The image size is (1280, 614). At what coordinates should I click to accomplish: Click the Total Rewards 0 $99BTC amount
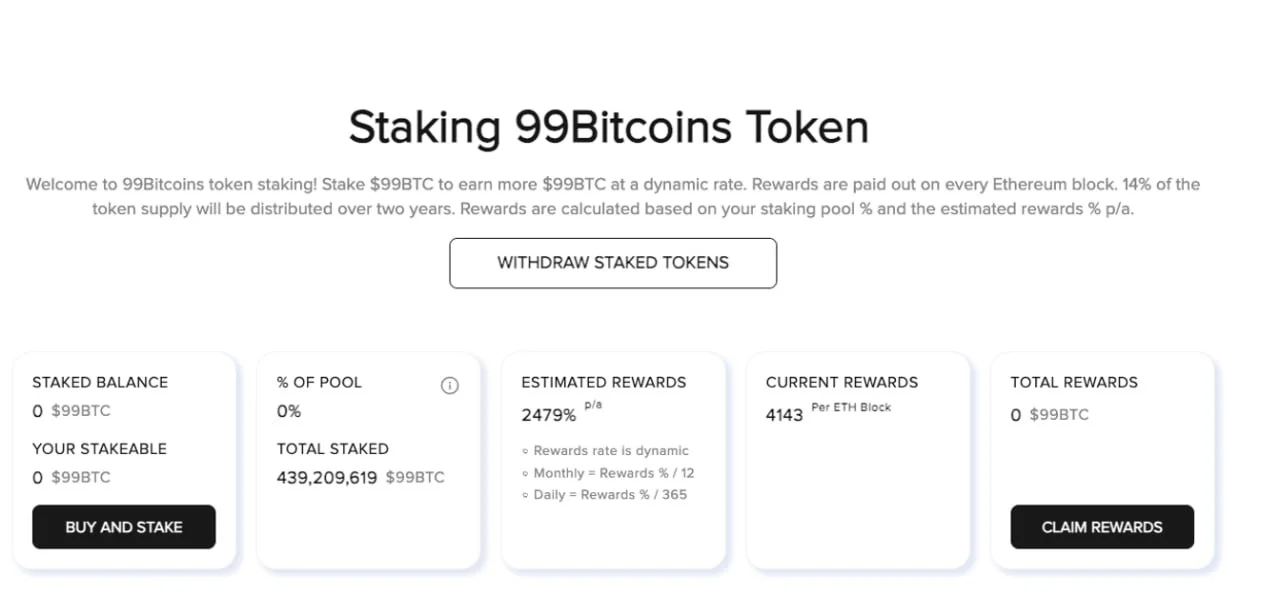point(1049,415)
